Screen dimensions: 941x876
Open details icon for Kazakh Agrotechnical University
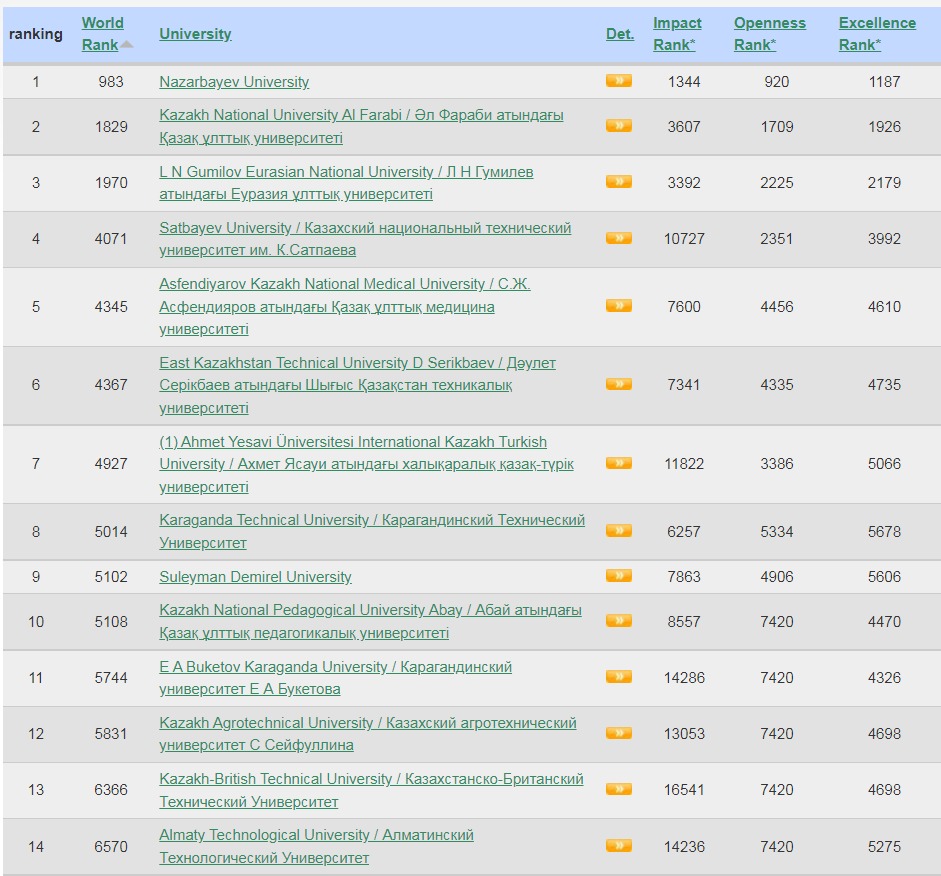coord(618,733)
